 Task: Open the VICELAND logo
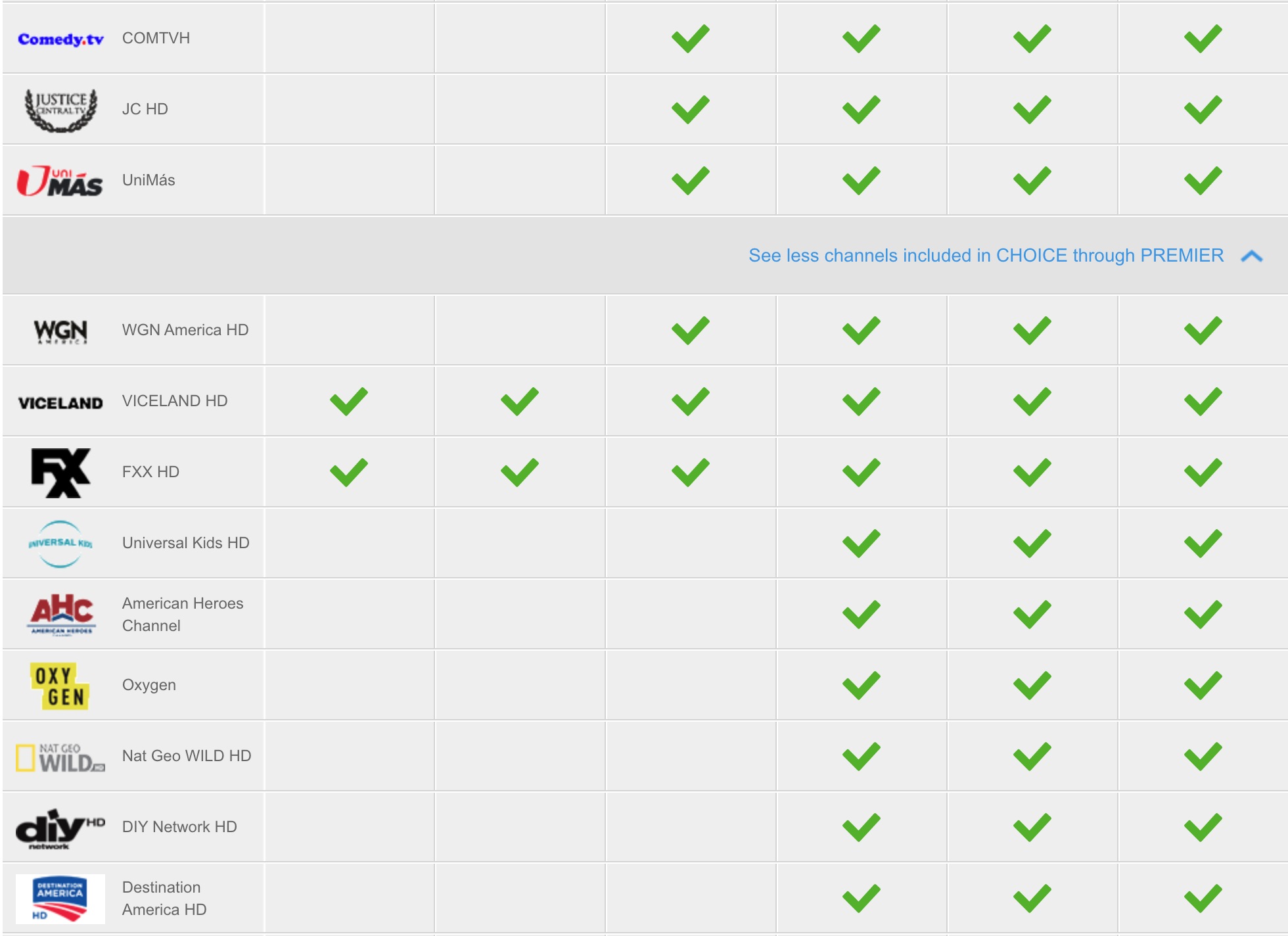60,403
